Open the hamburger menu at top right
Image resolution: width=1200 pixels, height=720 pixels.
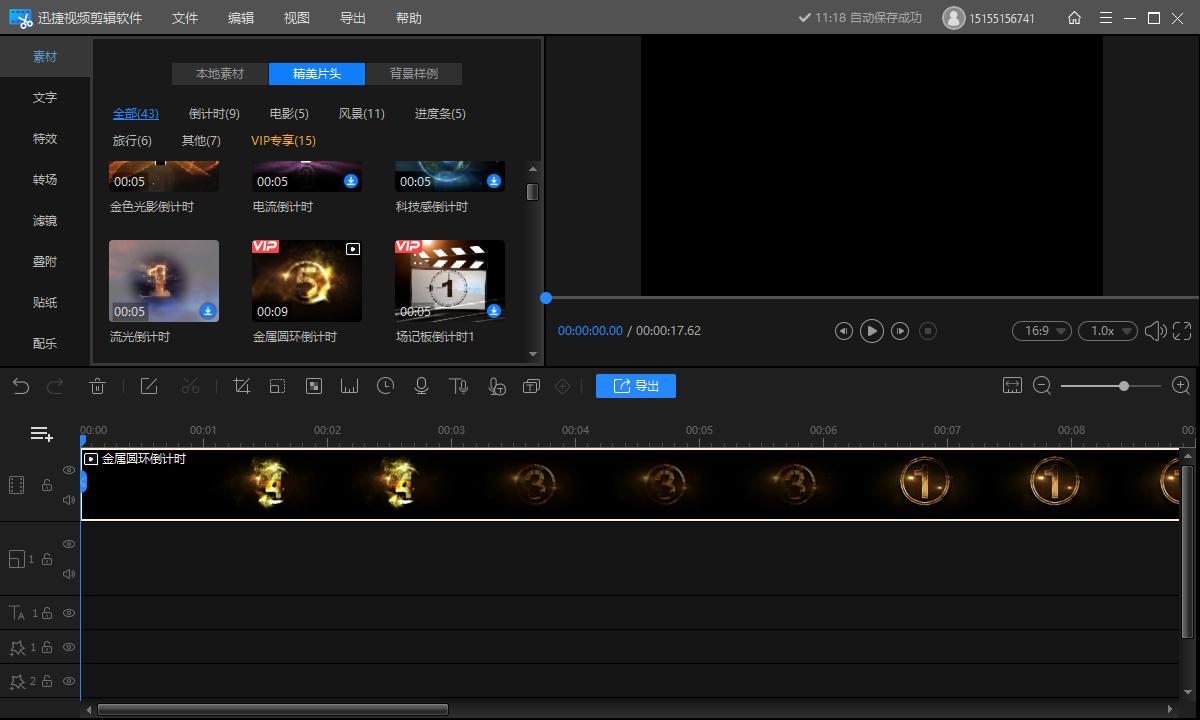click(x=1105, y=17)
